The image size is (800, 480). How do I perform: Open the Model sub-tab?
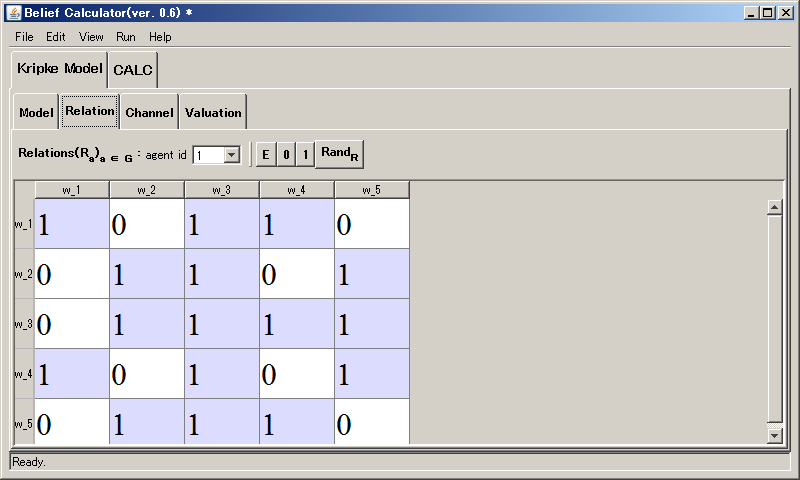click(36, 113)
